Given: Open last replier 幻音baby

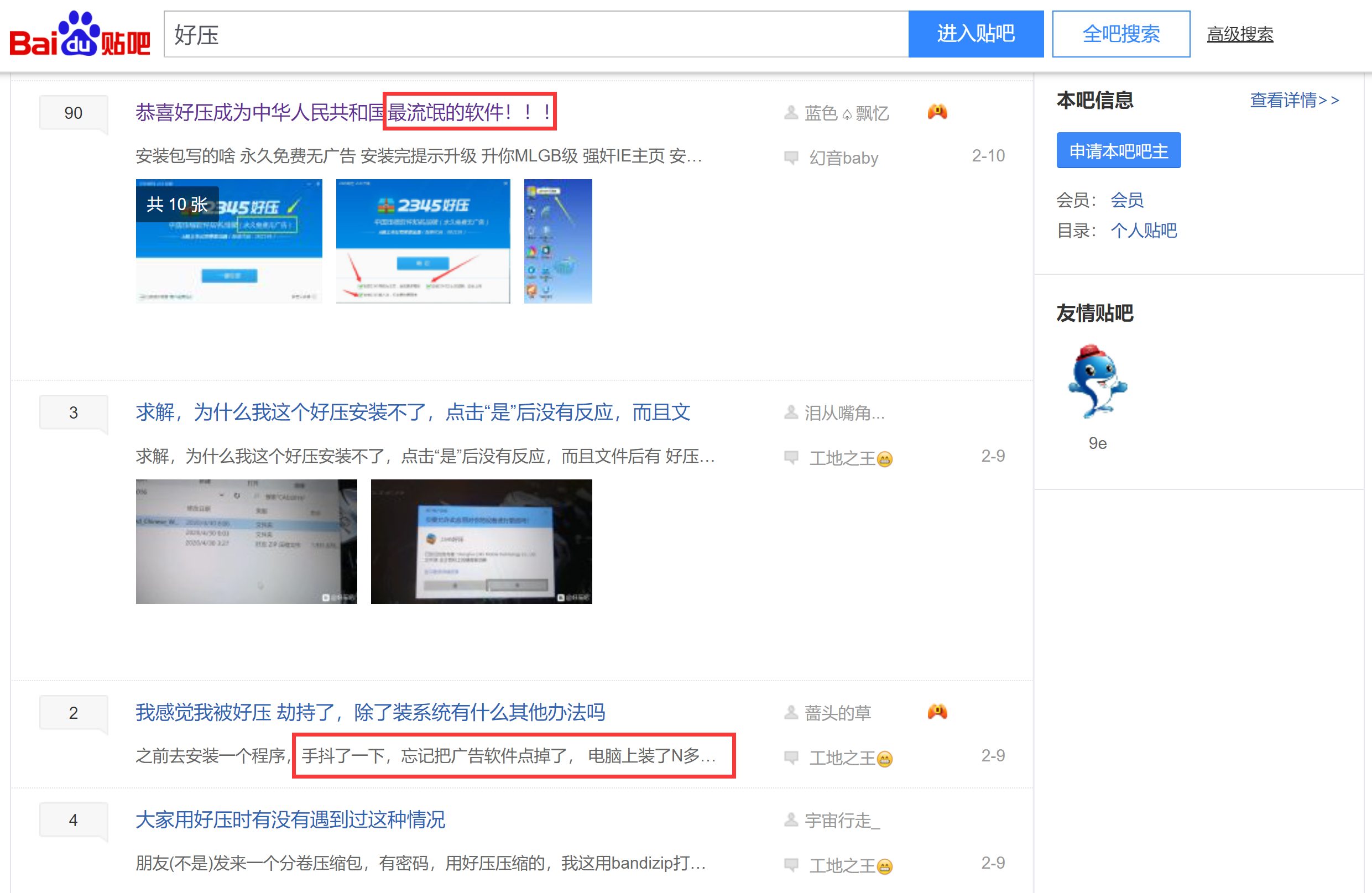Looking at the screenshot, I should [x=843, y=158].
